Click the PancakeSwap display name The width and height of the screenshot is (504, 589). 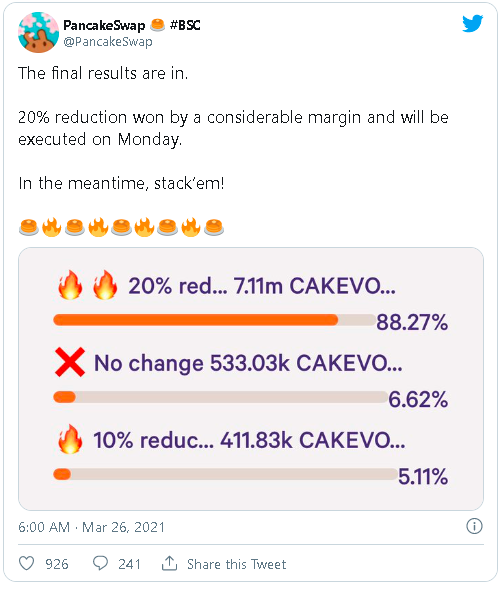click(104, 25)
